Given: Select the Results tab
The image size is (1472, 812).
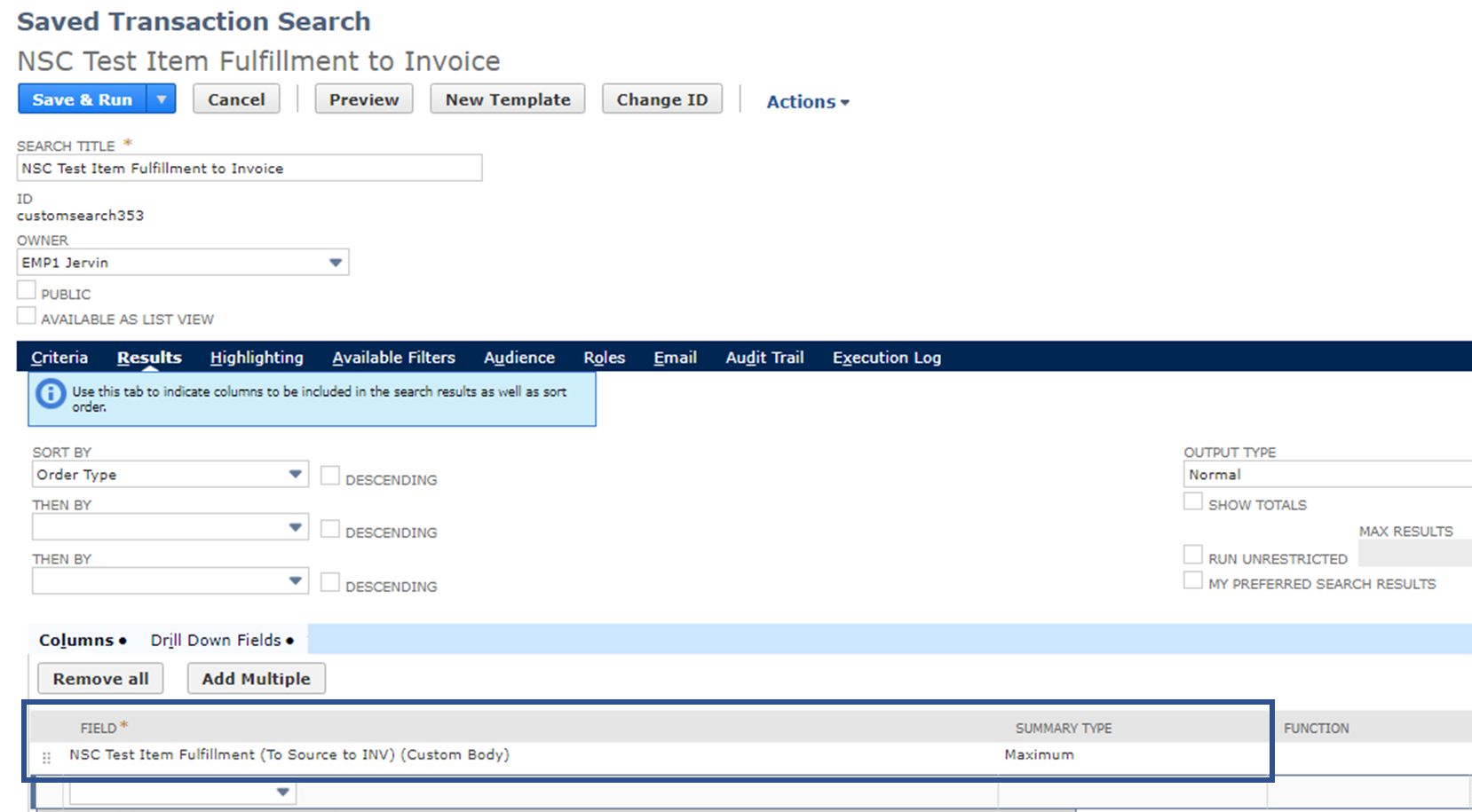Looking at the screenshot, I should [x=149, y=358].
